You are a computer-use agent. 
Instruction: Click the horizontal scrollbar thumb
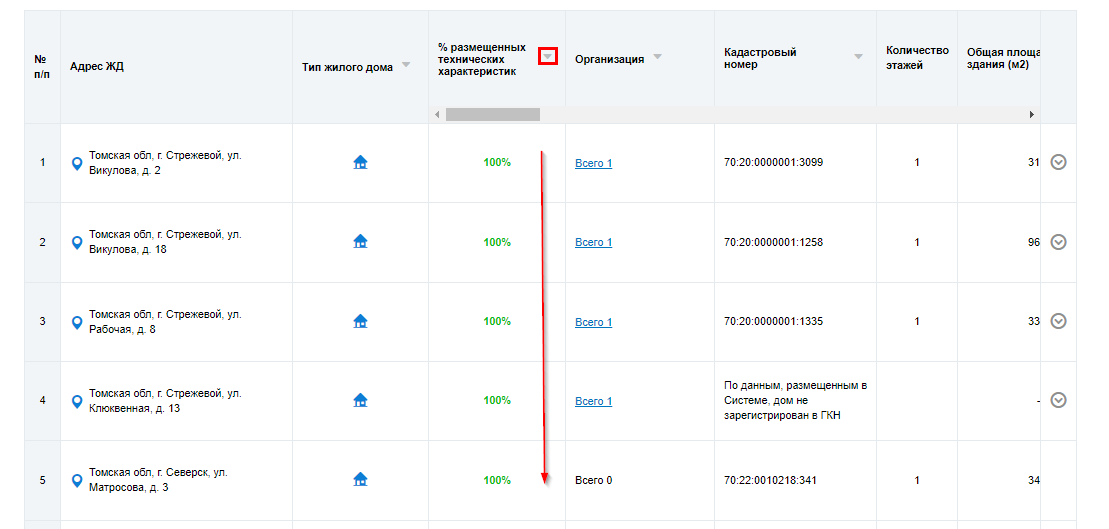click(492, 115)
